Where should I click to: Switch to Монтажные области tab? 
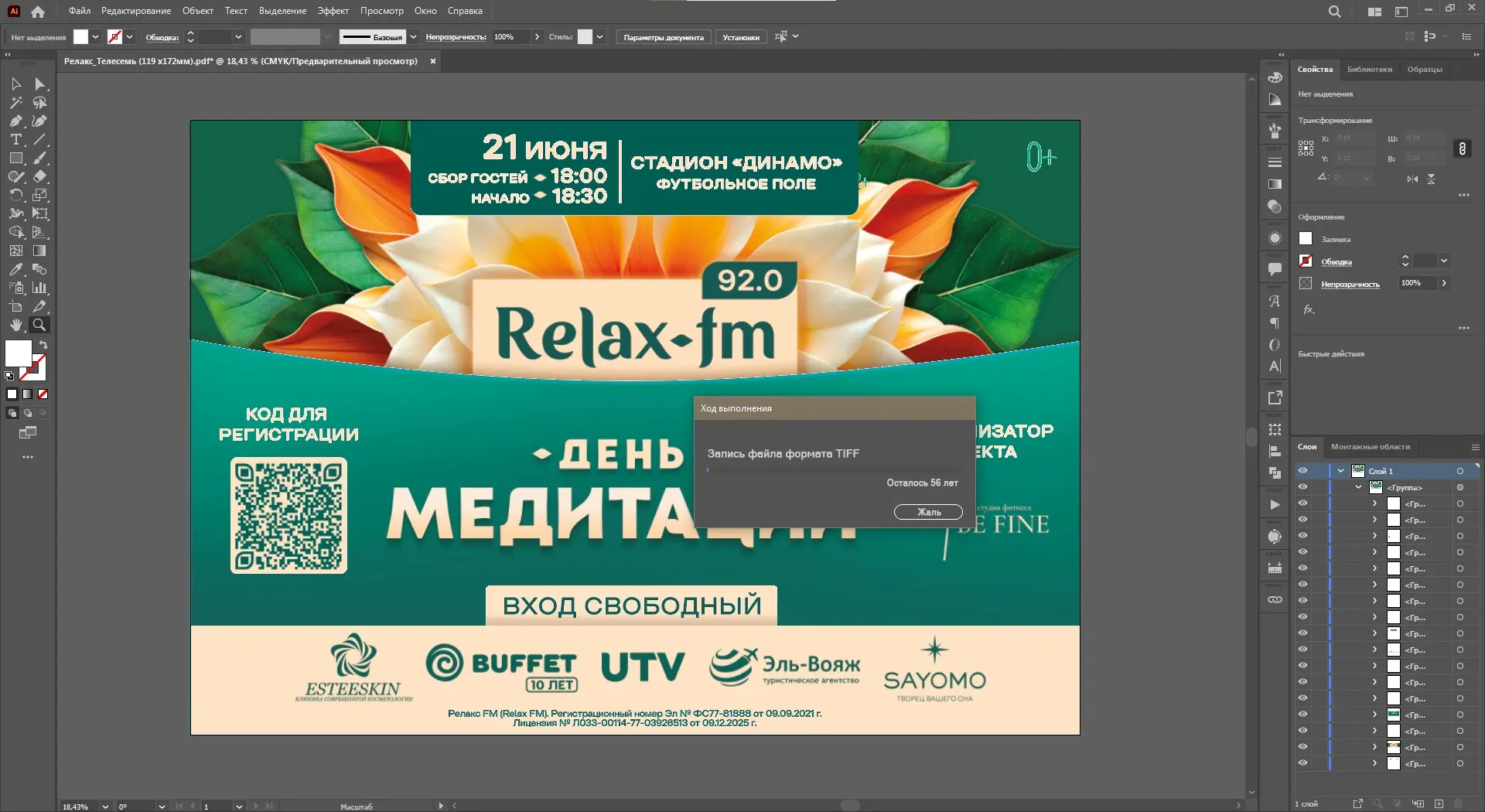1371,446
